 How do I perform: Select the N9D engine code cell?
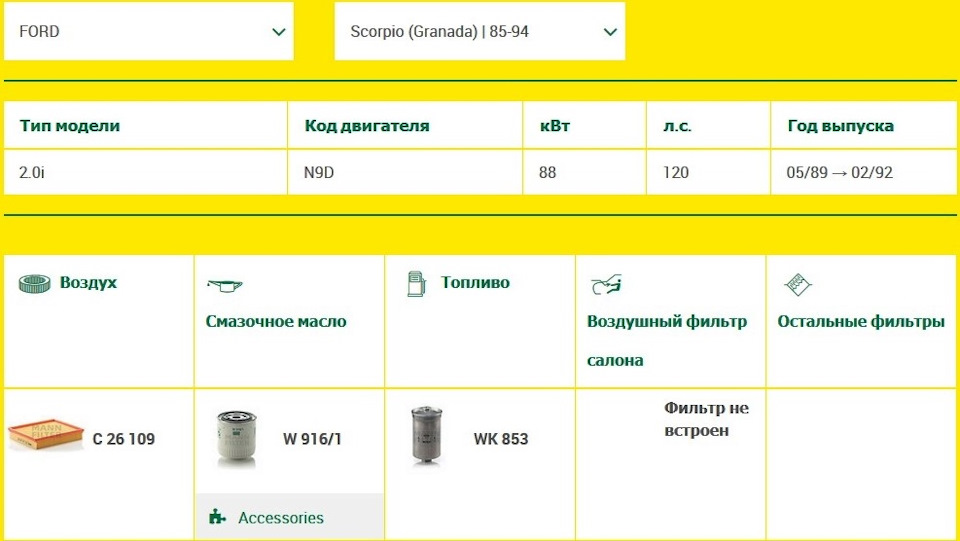click(405, 173)
